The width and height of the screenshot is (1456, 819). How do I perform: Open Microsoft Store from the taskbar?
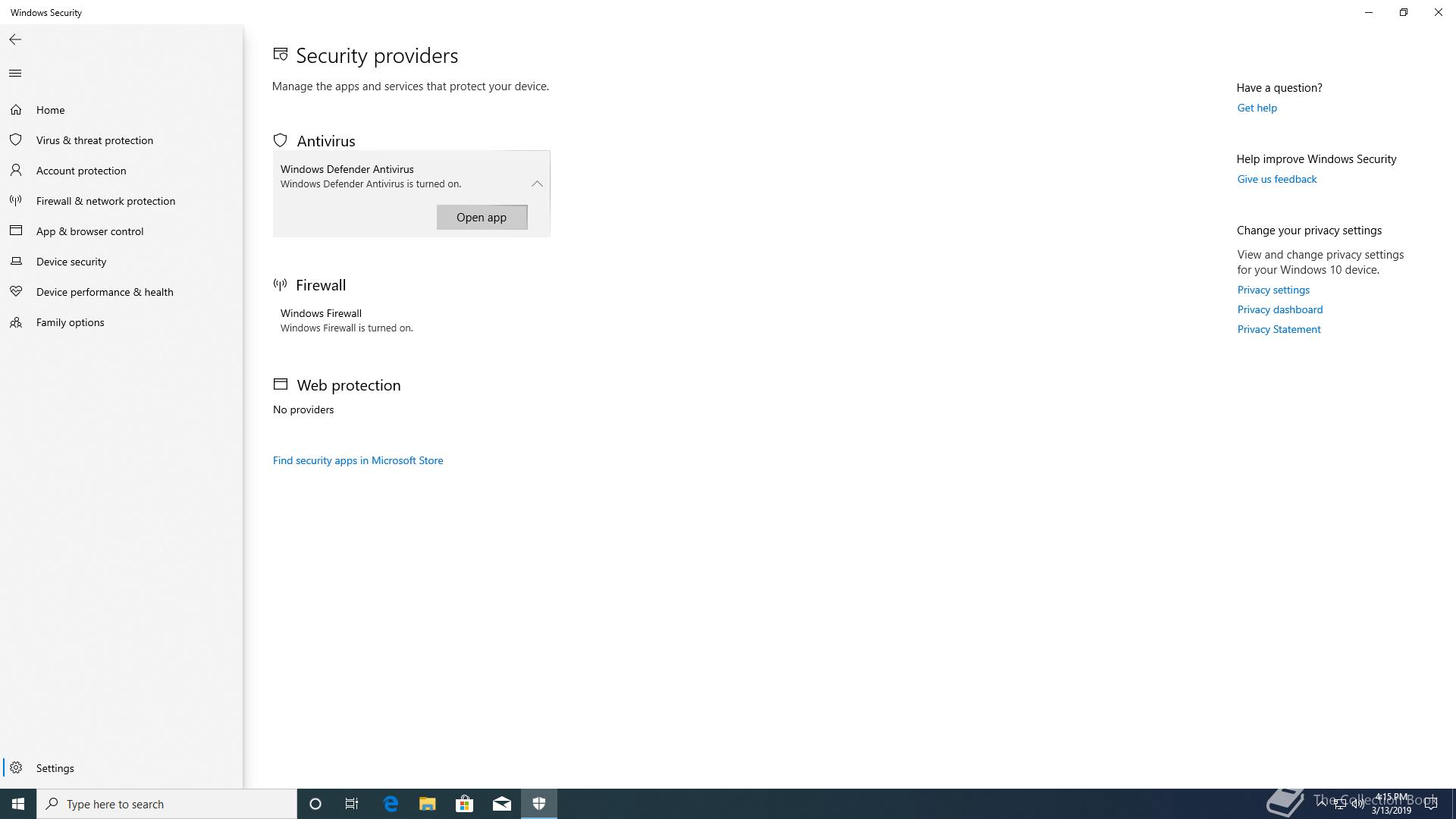click(x=464, y=804)
